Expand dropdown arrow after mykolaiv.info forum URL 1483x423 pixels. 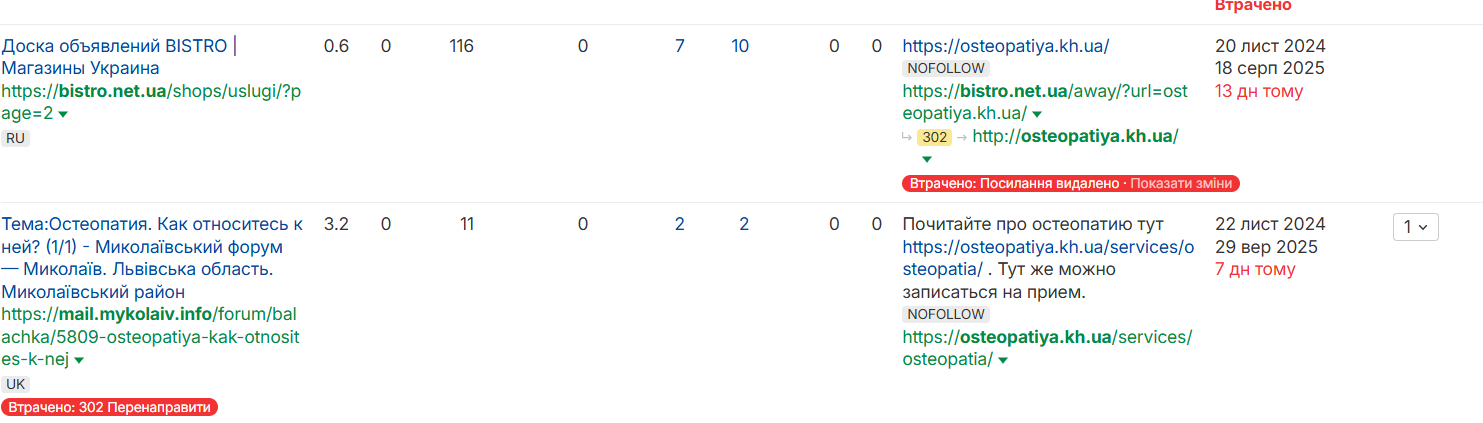79,360
